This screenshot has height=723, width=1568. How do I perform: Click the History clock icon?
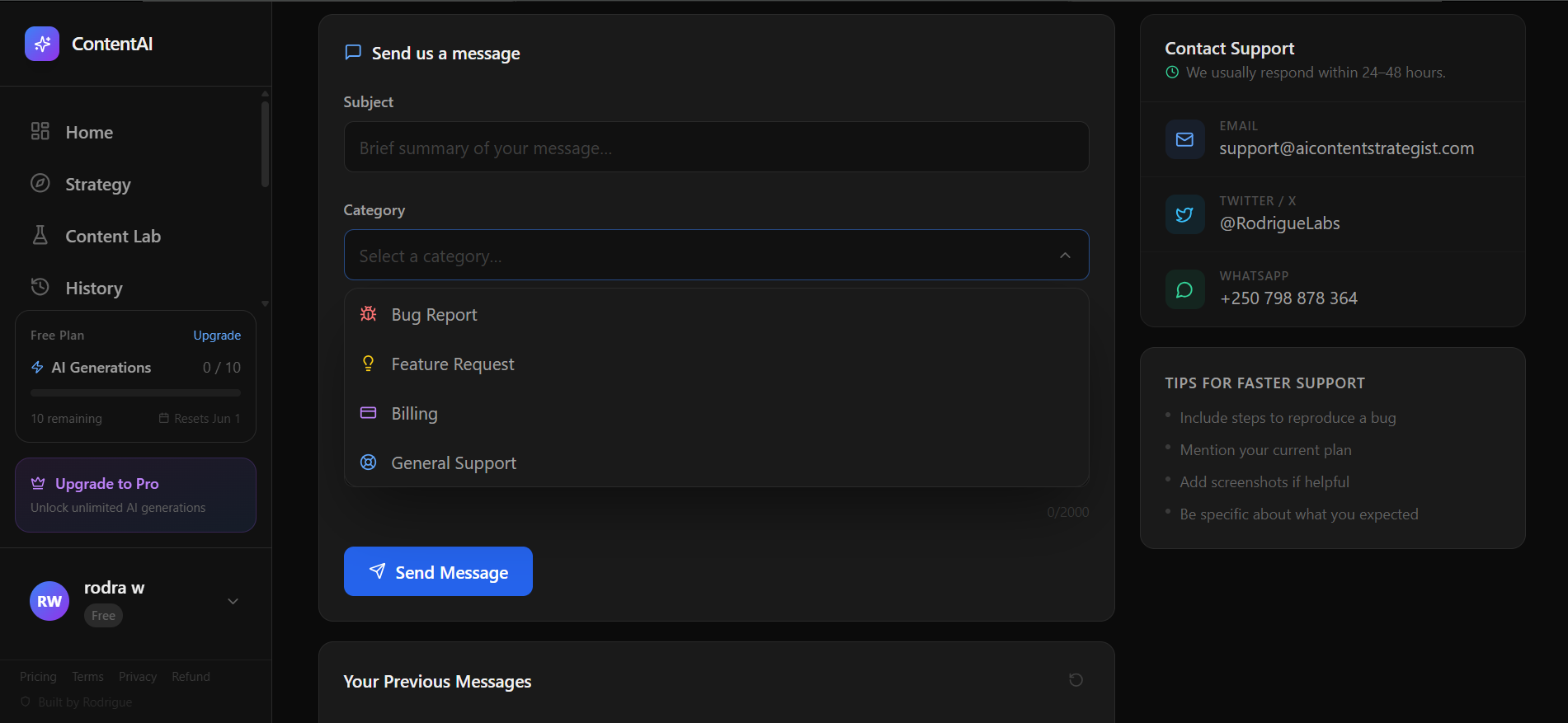click(40, 287)
